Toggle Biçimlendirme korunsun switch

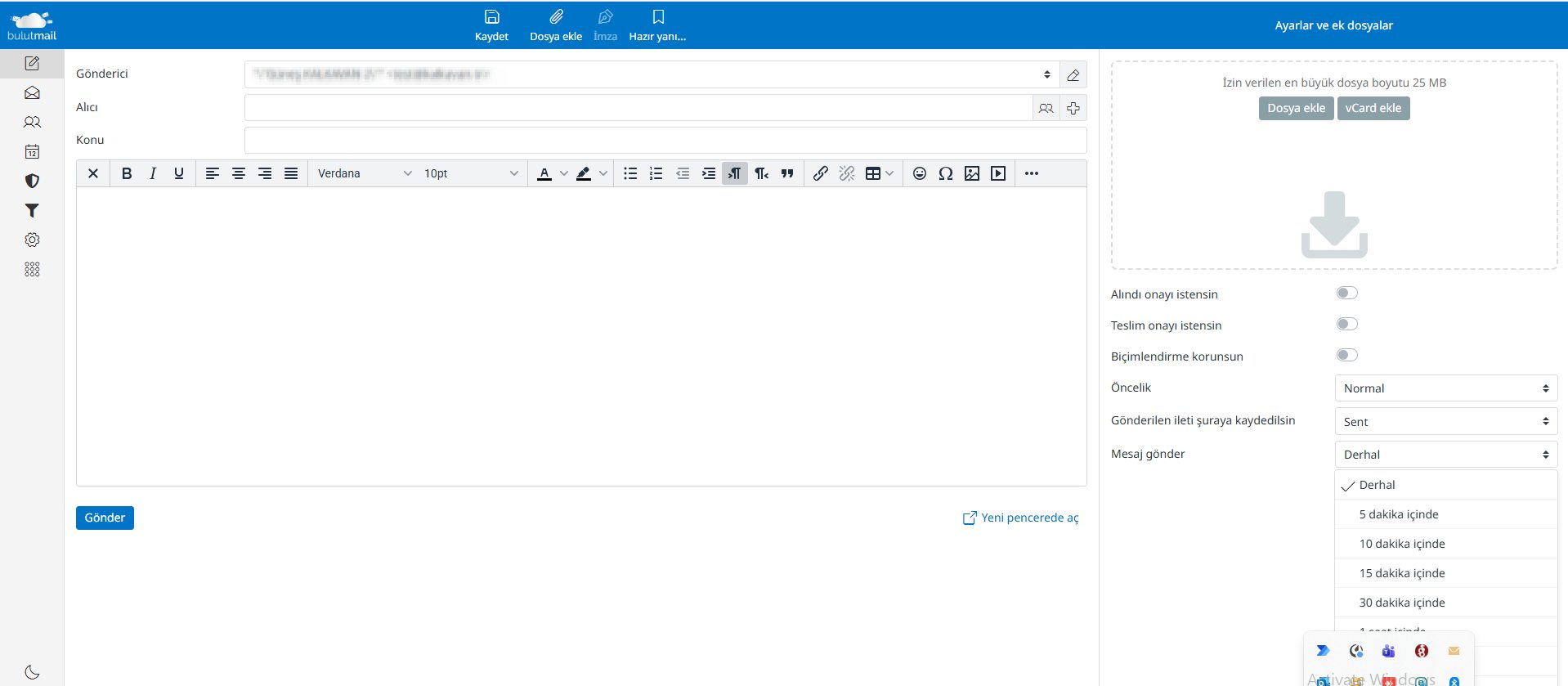[x=1346, y=356]
